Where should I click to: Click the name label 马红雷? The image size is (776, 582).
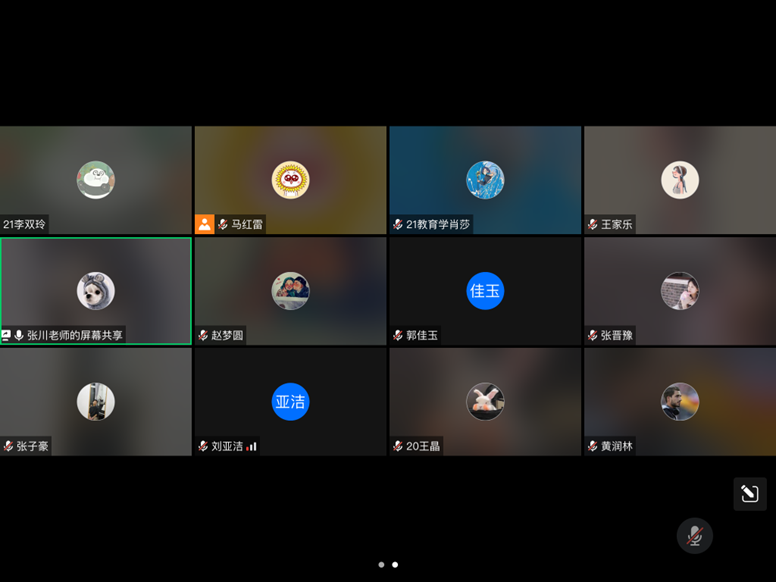(247, 225)
